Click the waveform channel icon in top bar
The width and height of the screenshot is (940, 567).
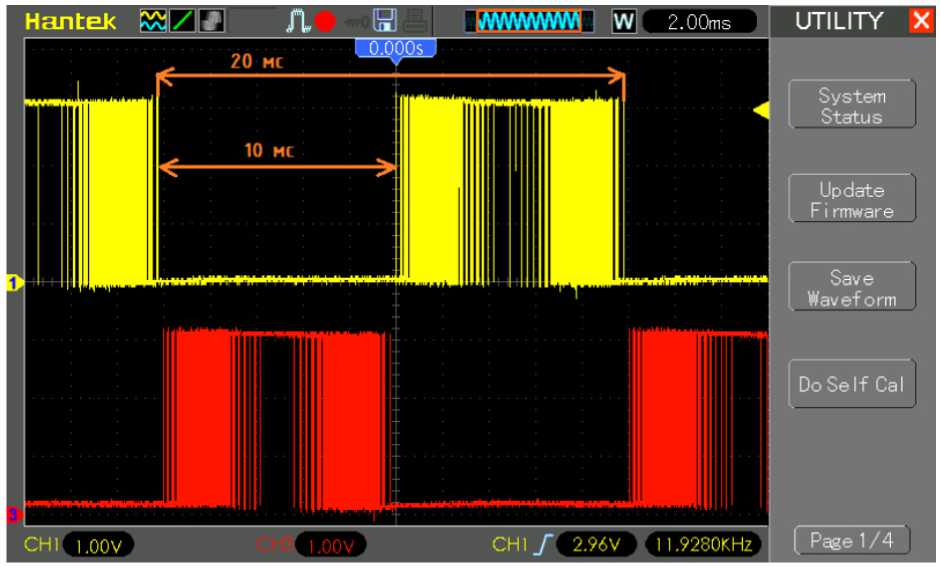[152, 21]
